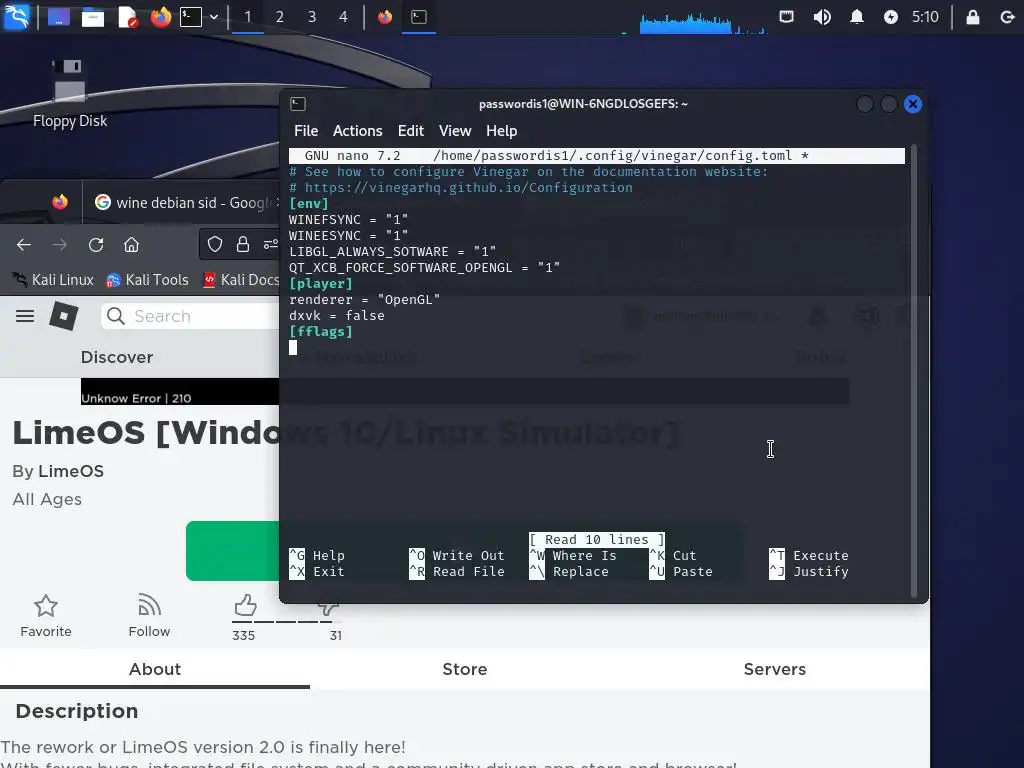Screen dimensions: 1024x768
Task: Click the vinegarhq.github.io URL comment line
Action: (460, 187)
